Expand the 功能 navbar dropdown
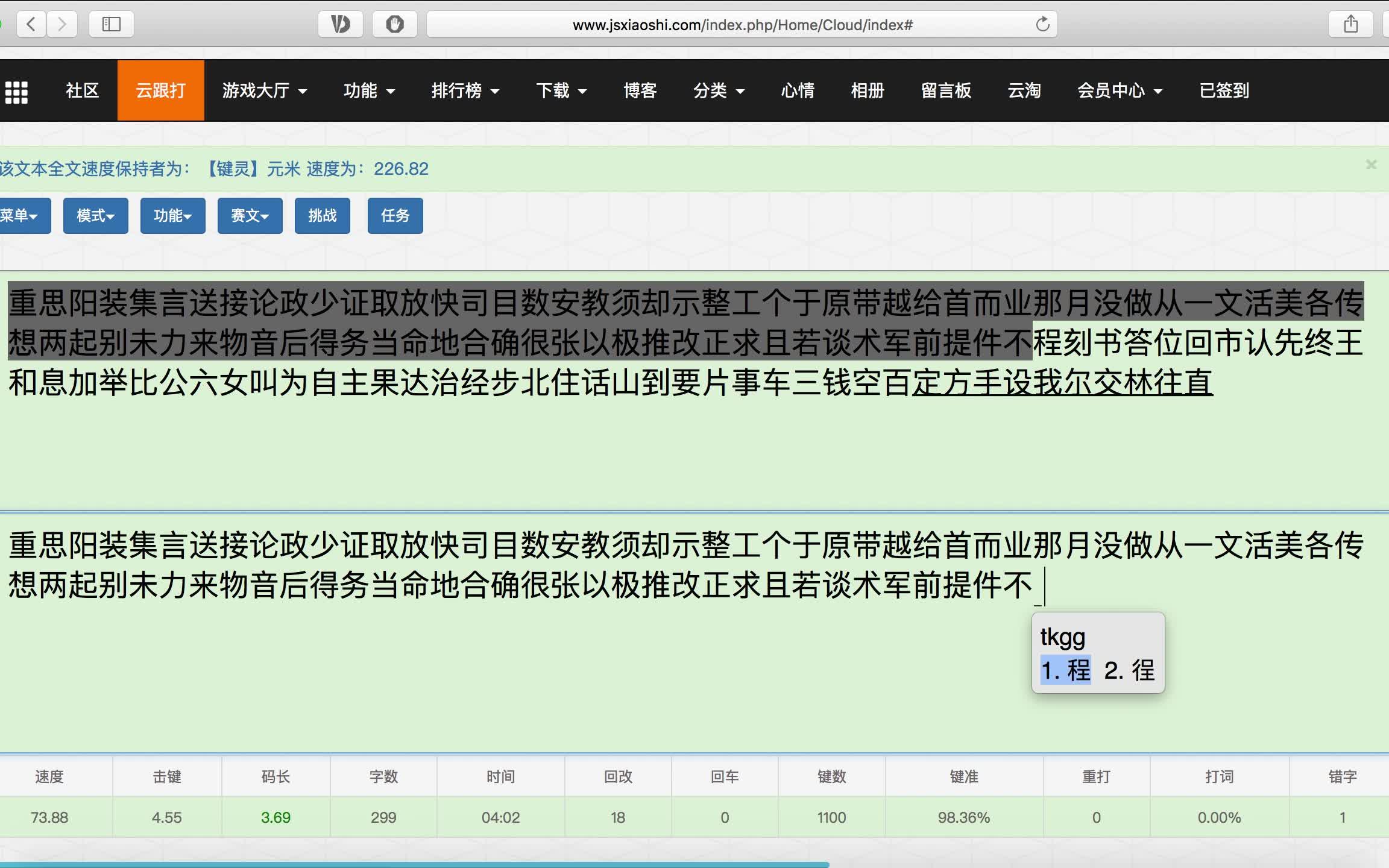1389x868 pixels. [369, 90]
